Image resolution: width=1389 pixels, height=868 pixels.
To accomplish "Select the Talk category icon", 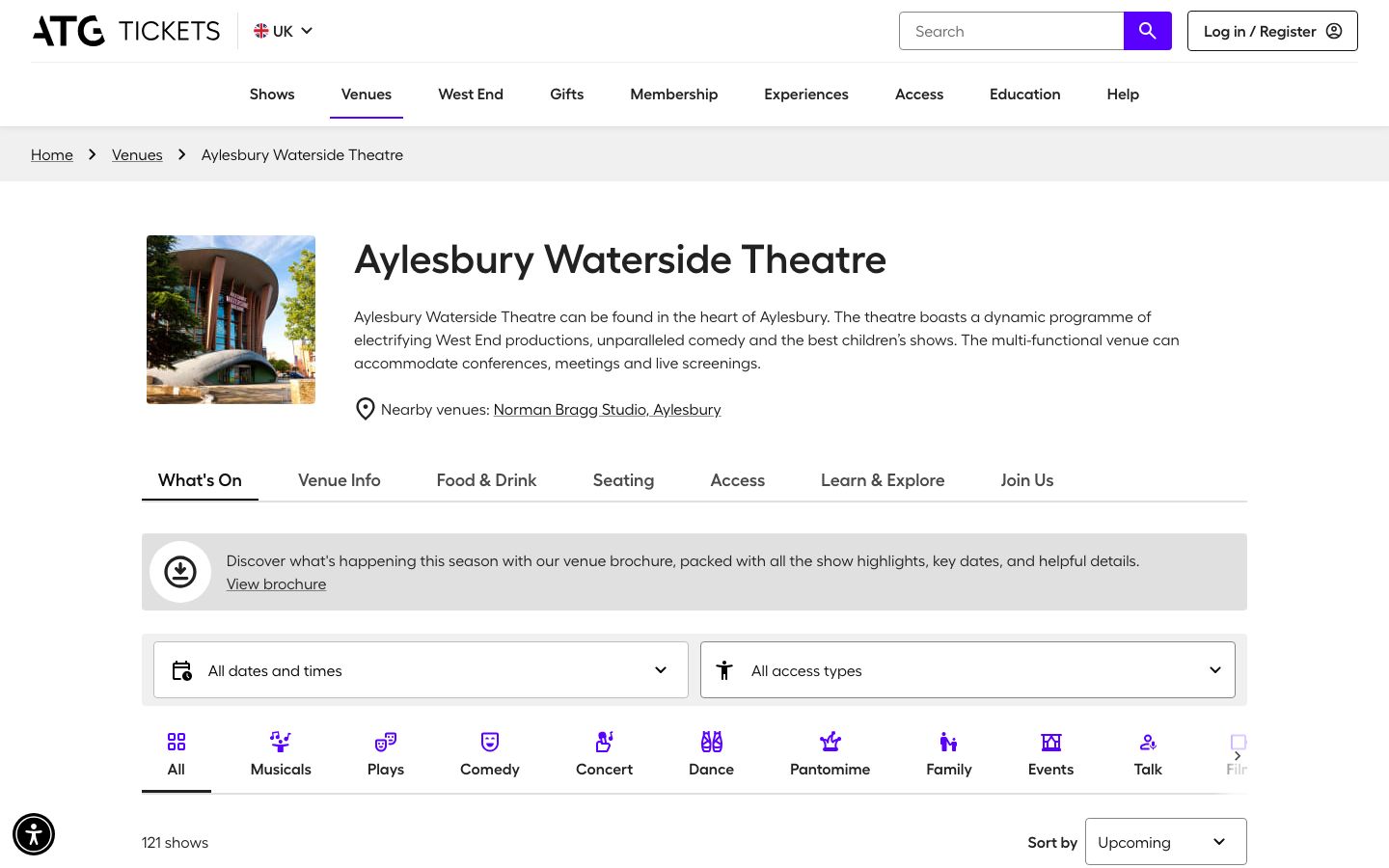I will tap(1148, 742).
